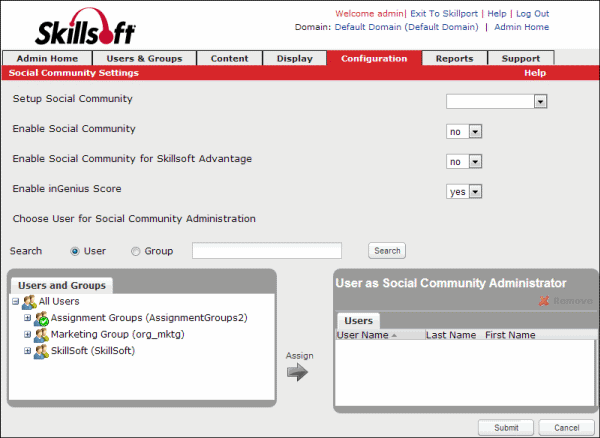The image size is (600, 438).
Task: Open Help in the red settings bar
Action: click(535, 73)
